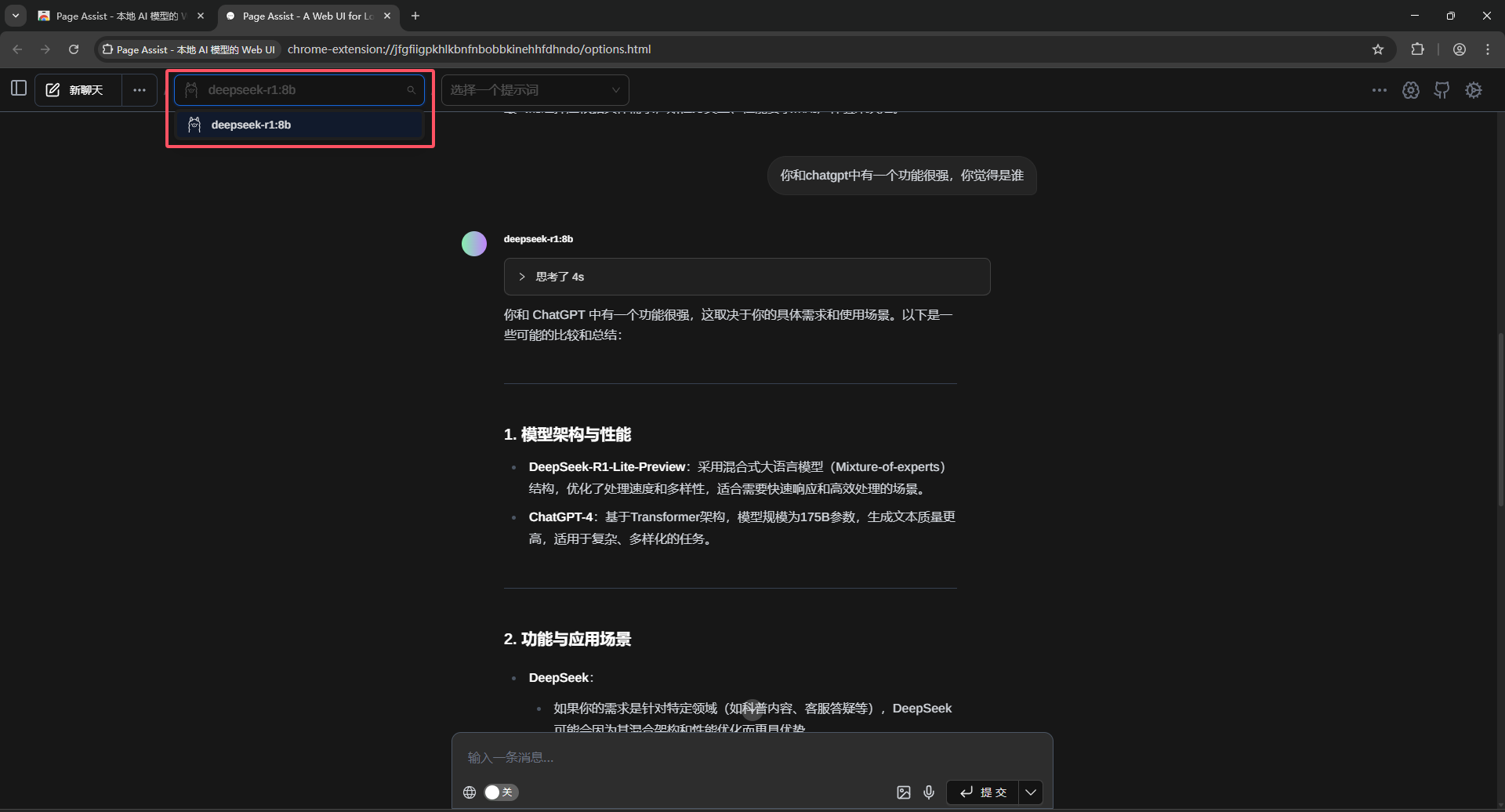Activate the microphone voice input icon
Image resolution: width=1505 pixels, height=812 pixels.
click(x=929, y=792)
